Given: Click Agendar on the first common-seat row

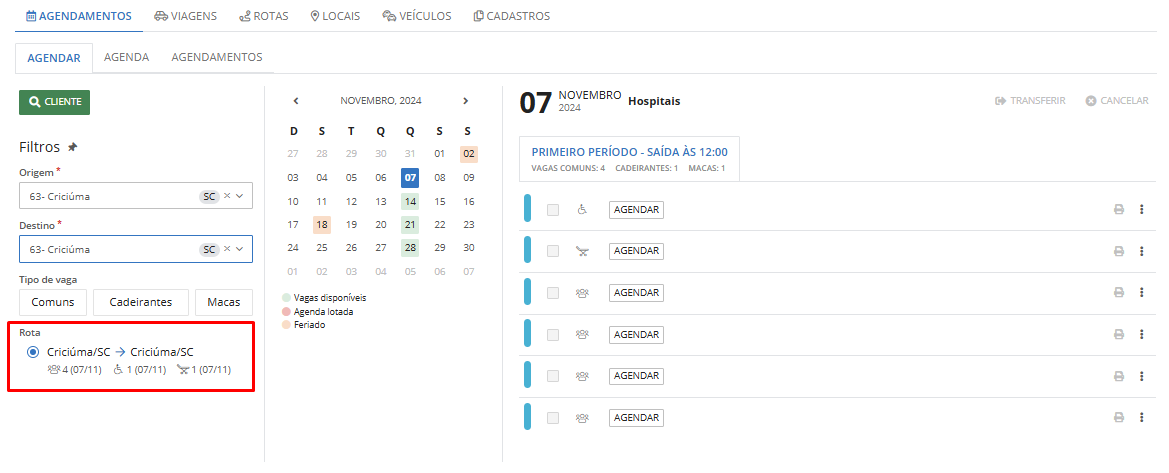Looking at the screenshot, I should click(636, 292).
